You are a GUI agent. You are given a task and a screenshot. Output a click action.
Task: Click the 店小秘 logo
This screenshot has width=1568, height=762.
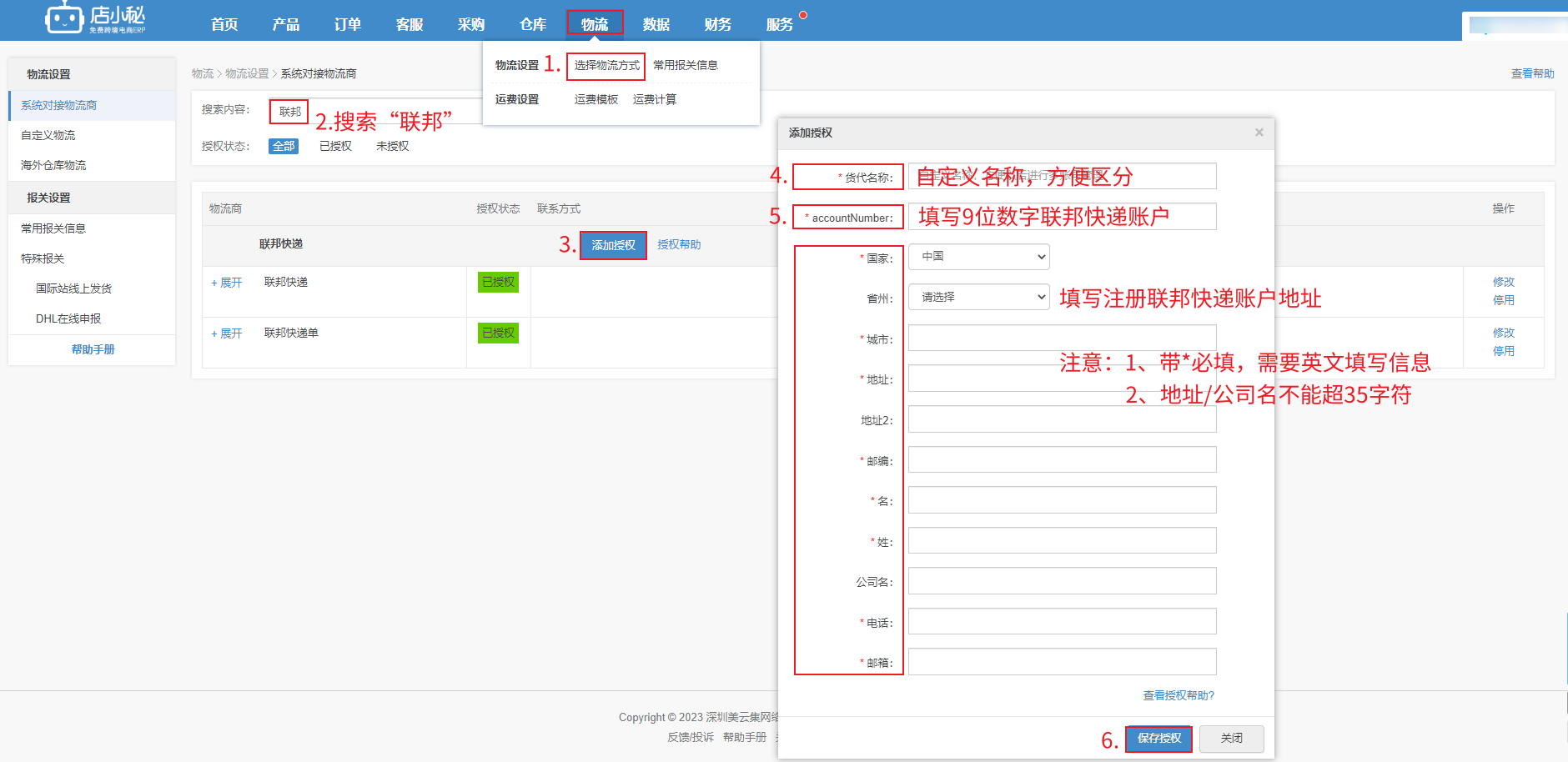(x=95, y=18)
